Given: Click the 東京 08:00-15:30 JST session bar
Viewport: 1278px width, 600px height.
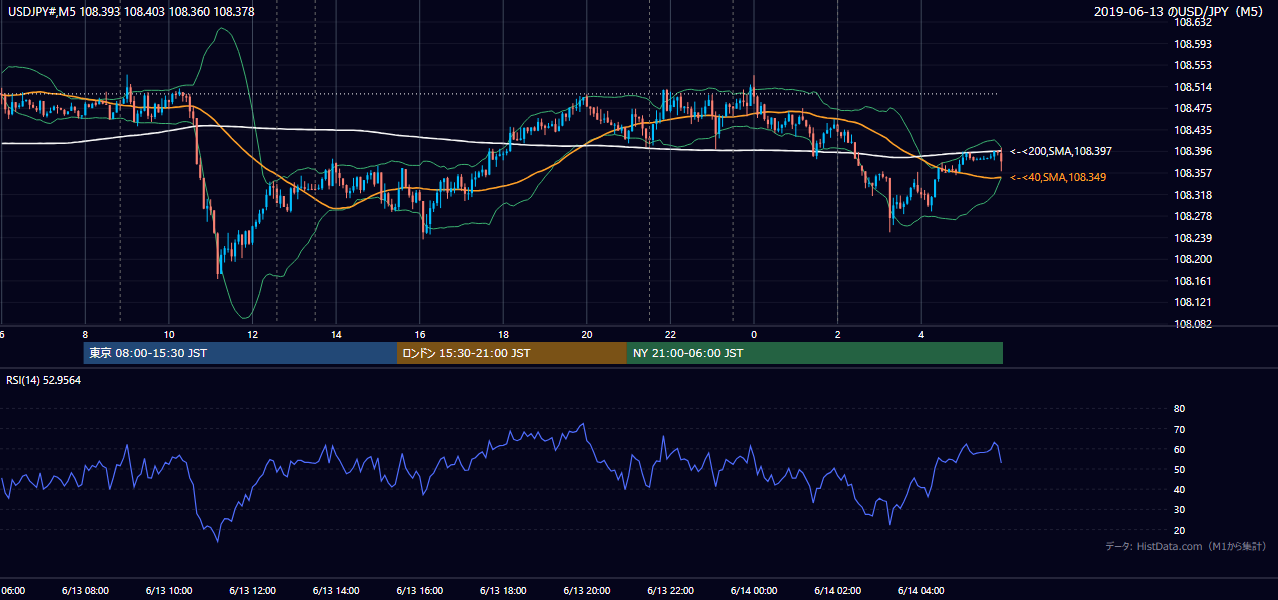Looking at the screenshot, I should (240, 353).
